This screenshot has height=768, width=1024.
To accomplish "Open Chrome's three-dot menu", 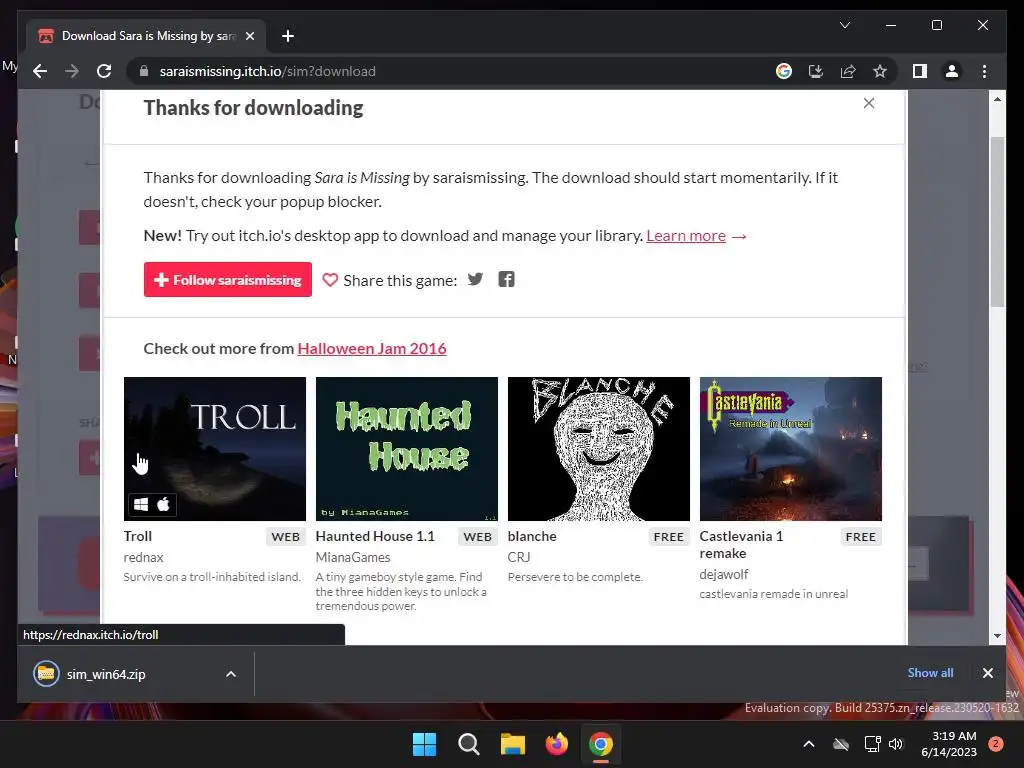I will coord(984,71).
